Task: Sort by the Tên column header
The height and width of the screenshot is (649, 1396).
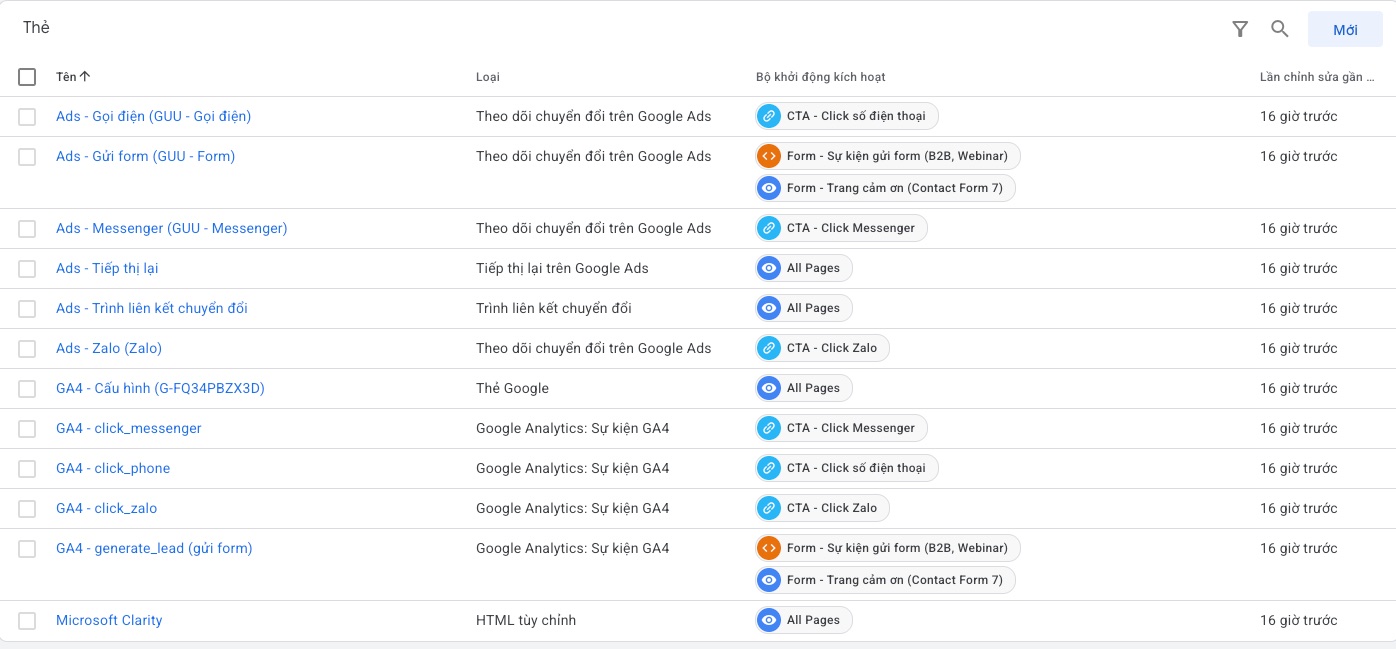Action: pyautogui.click(x=73, y=77)
